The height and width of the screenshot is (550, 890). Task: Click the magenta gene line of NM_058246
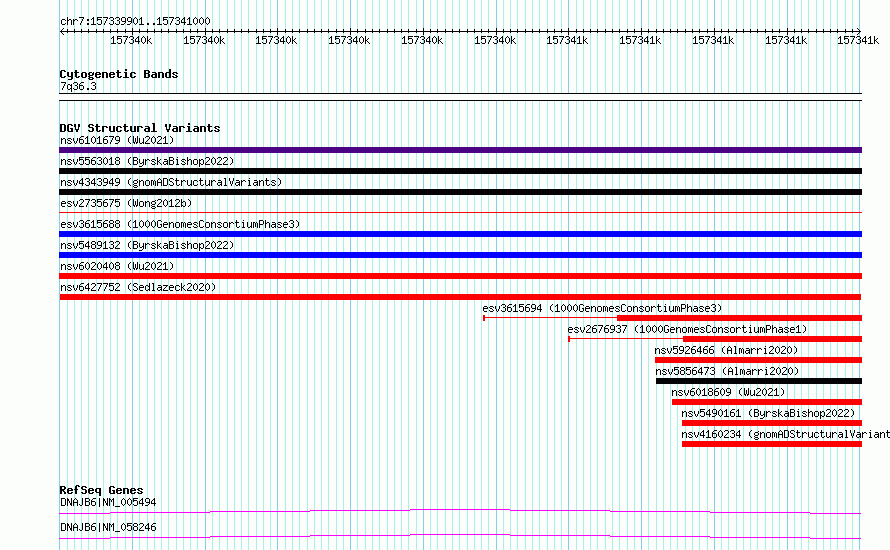point(460,536)
